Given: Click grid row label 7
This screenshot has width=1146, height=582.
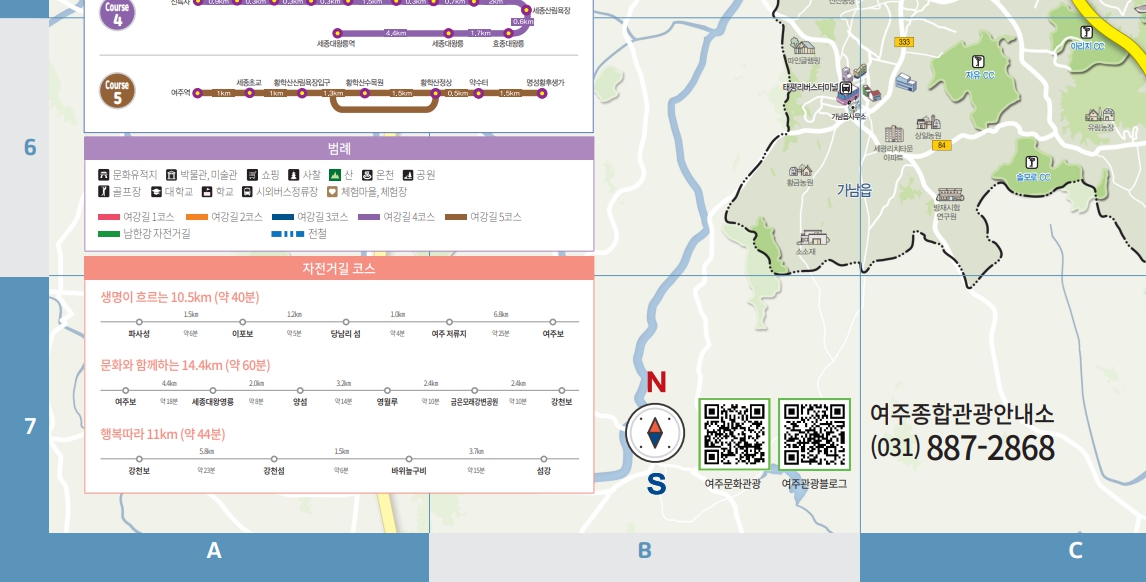Looking at the screenshot, I should tap(30, 426).
